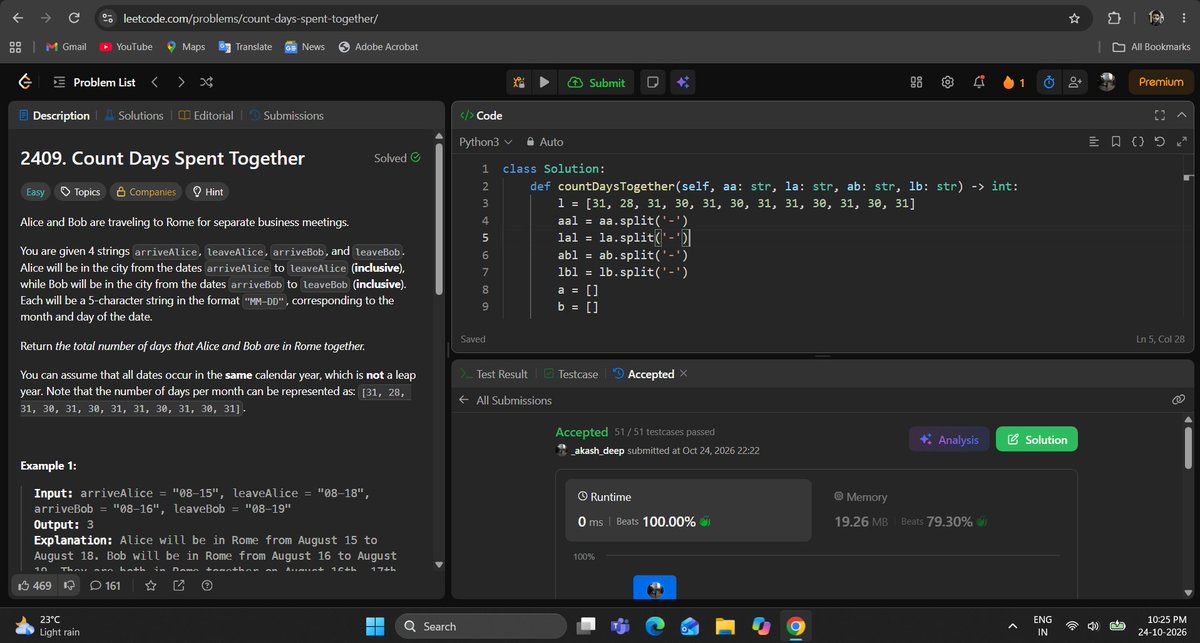Open the YouTube bookmark

click(x=126, y=46)
